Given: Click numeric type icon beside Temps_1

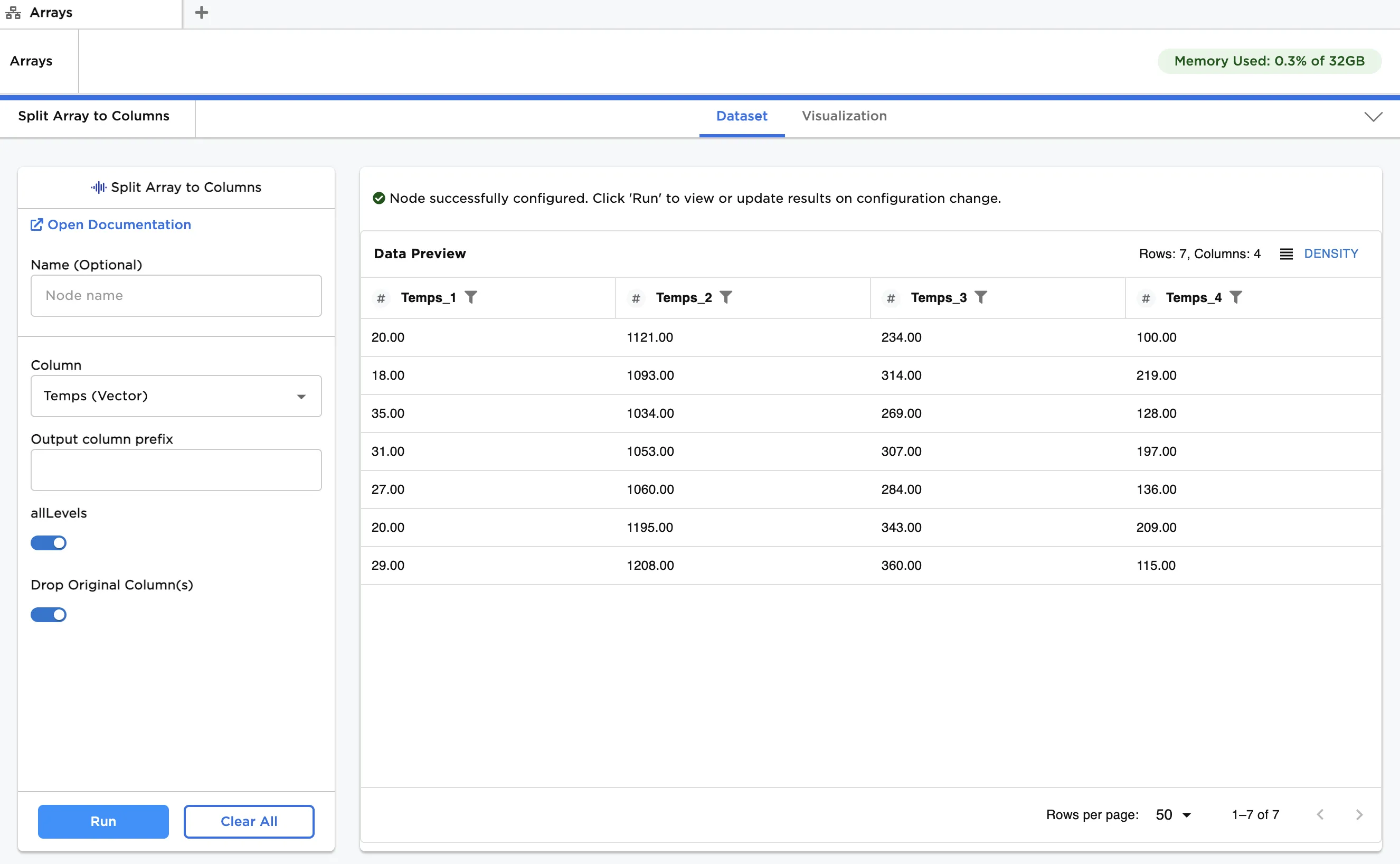Looking at the screenshot, I should pyautogui.click(x=381, y=298).
